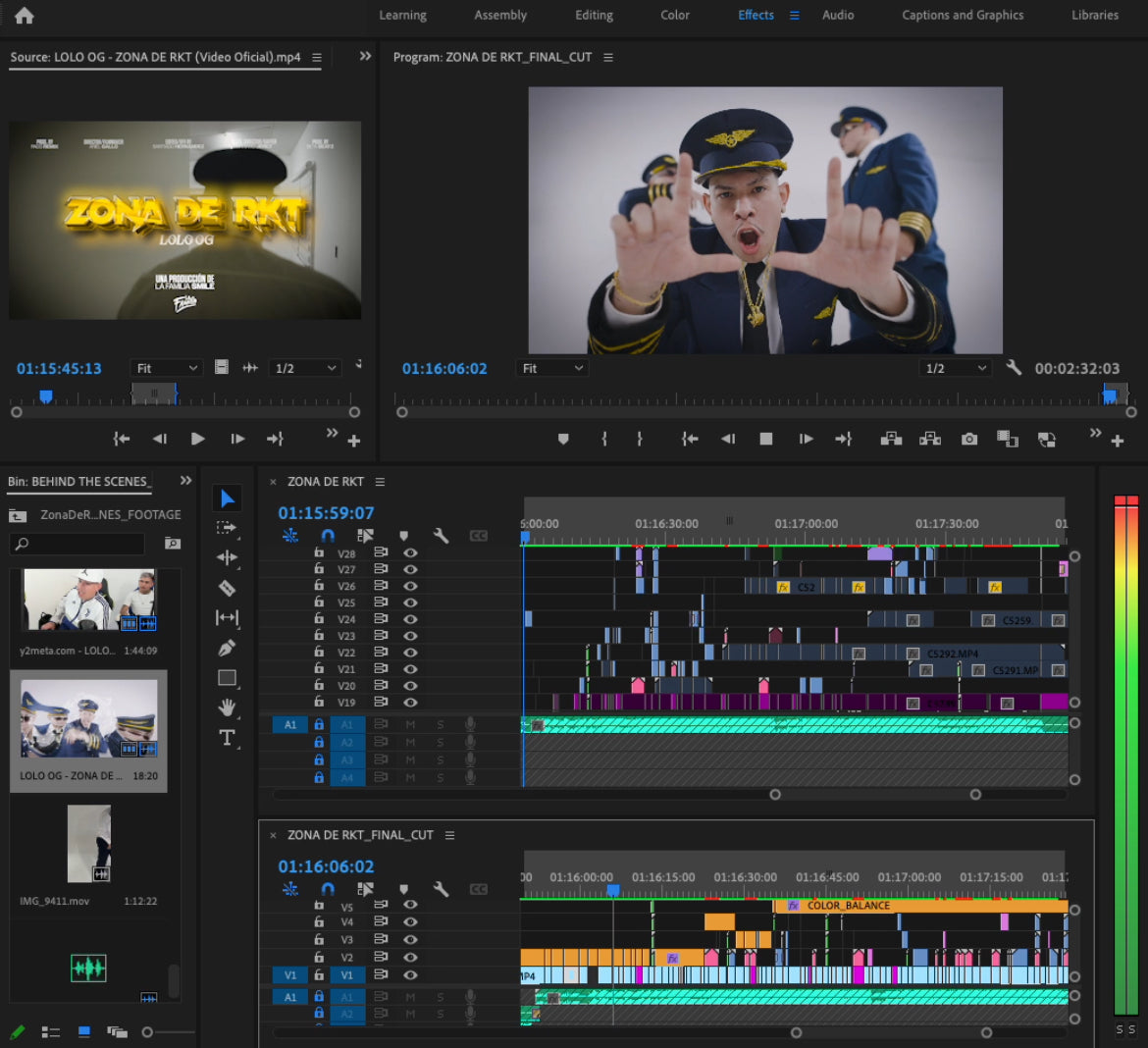Add Marker in Program monitor

pyautogui.click(x=563, y=439)
